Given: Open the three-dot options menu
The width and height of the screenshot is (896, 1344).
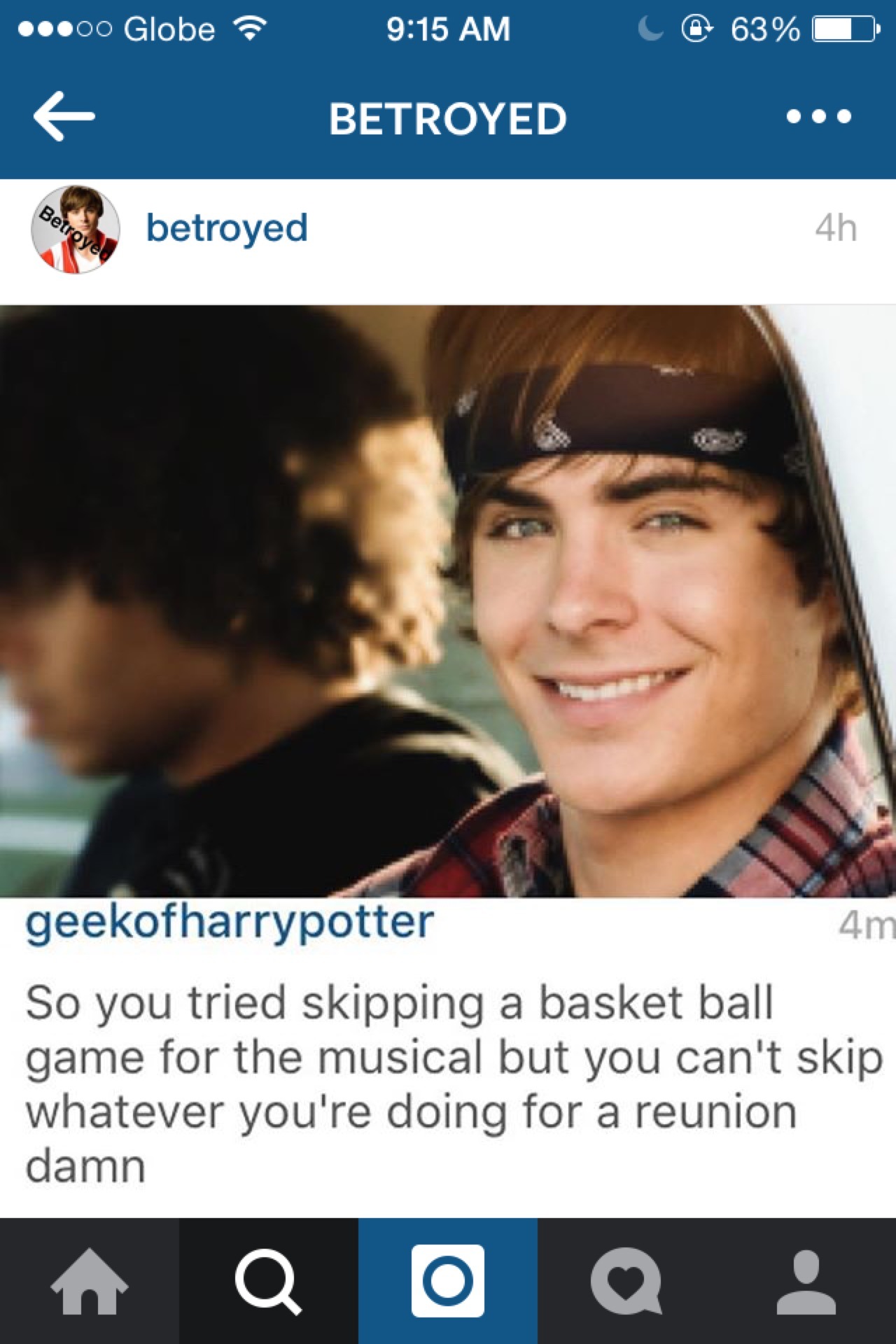Looking at the screenshot, I should [x=818, y=116].
